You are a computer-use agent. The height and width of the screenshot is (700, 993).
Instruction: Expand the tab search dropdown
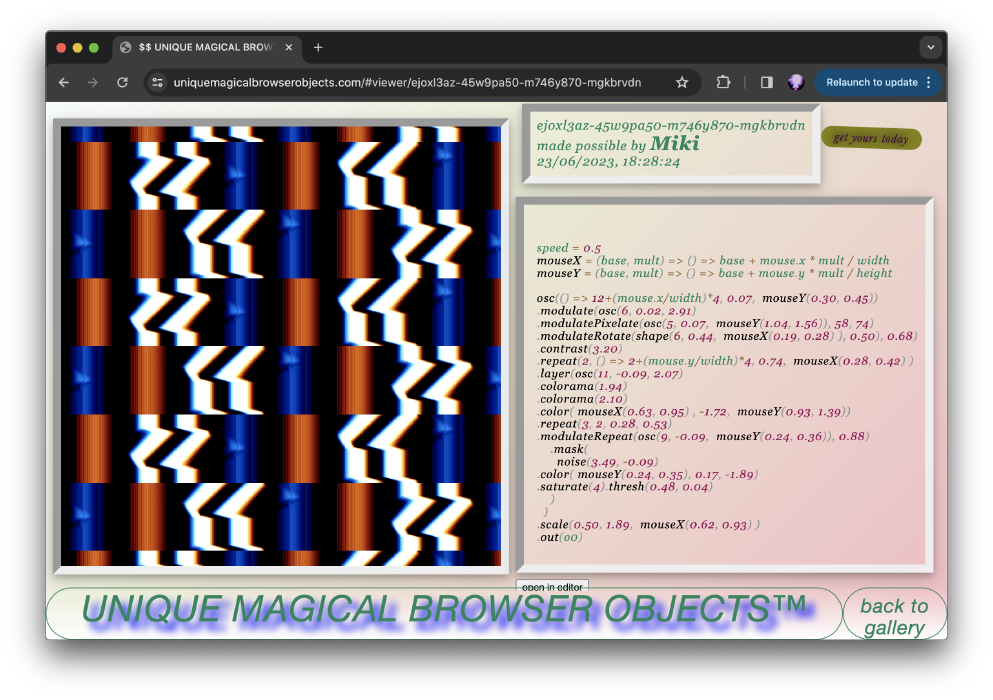pyautogui.click(x=931, y=47)
